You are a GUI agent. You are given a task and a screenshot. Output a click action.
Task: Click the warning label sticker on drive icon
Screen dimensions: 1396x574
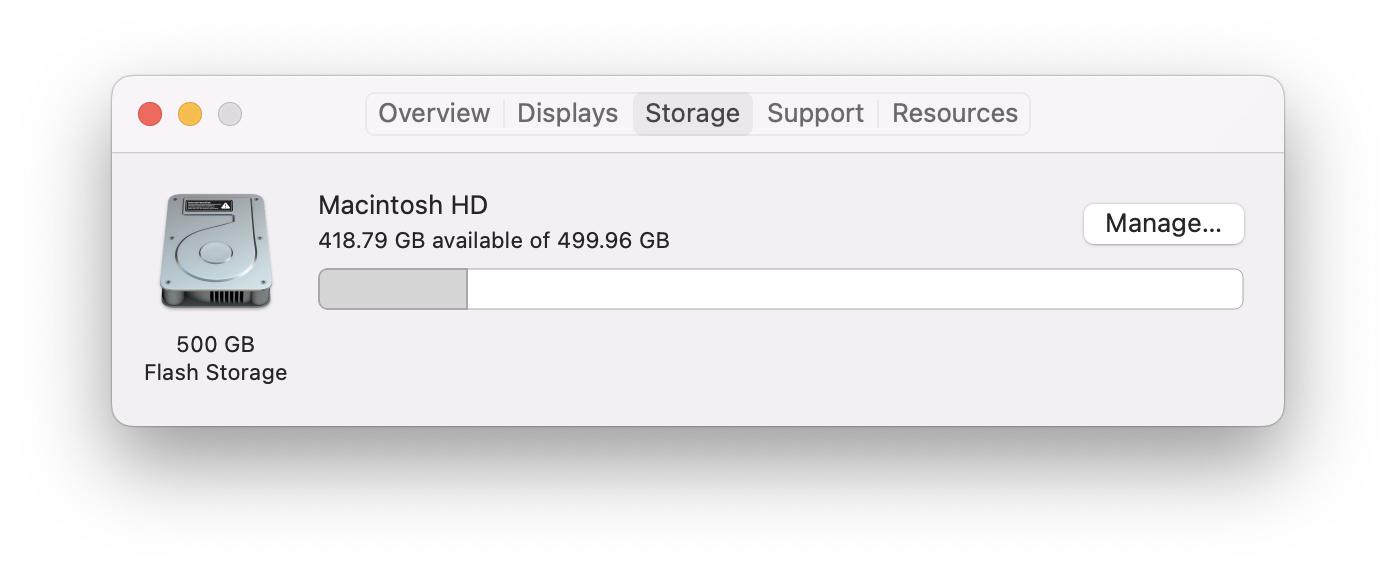click(209, 206)
